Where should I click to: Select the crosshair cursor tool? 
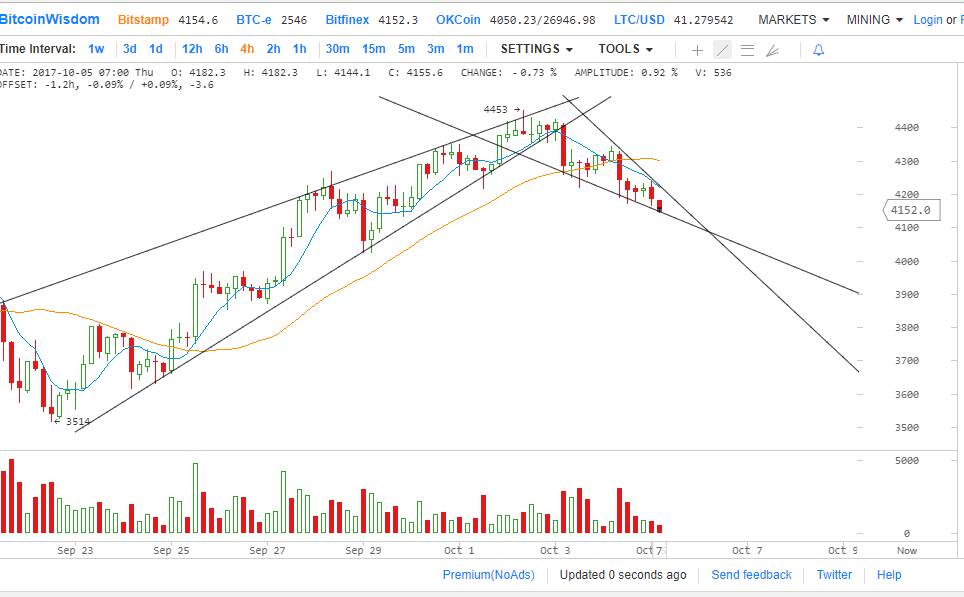(x=698, y=49)
